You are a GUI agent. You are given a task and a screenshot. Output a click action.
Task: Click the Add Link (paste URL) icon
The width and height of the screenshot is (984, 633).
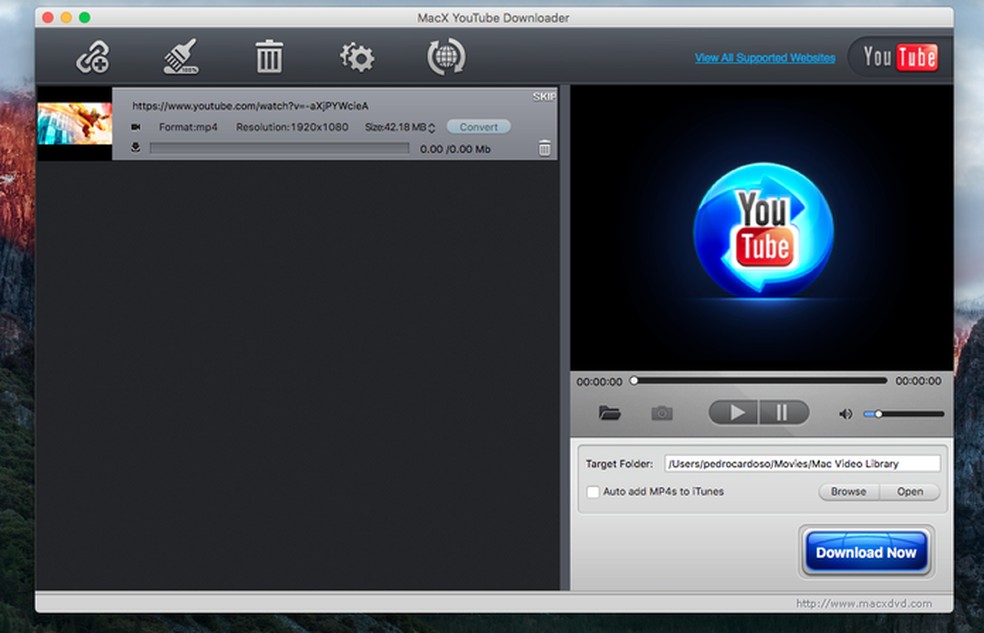[93, 58]
